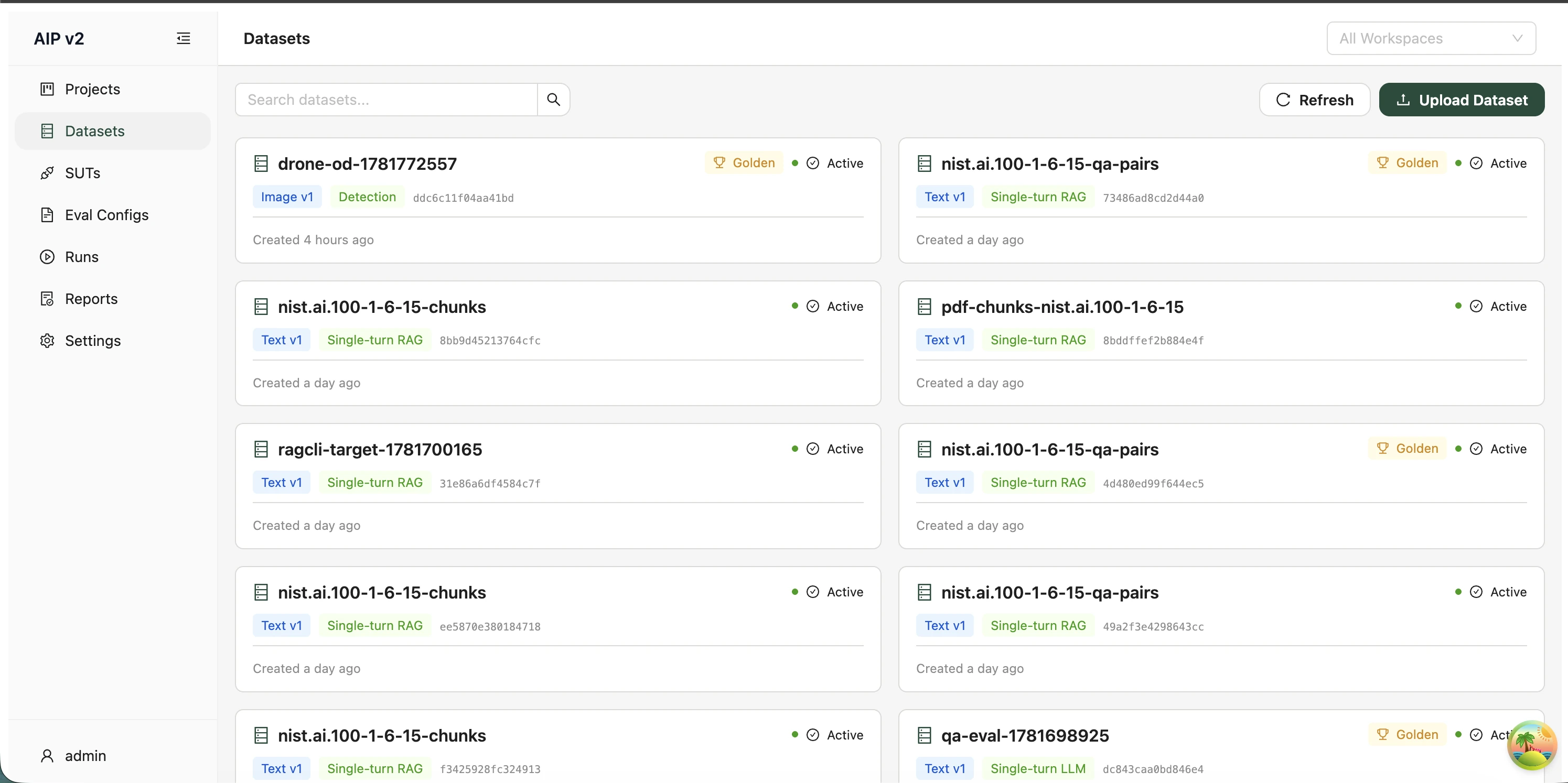Click the Datasets page heading
This screenshot has width=1568, height=783.
click(276, 38)
